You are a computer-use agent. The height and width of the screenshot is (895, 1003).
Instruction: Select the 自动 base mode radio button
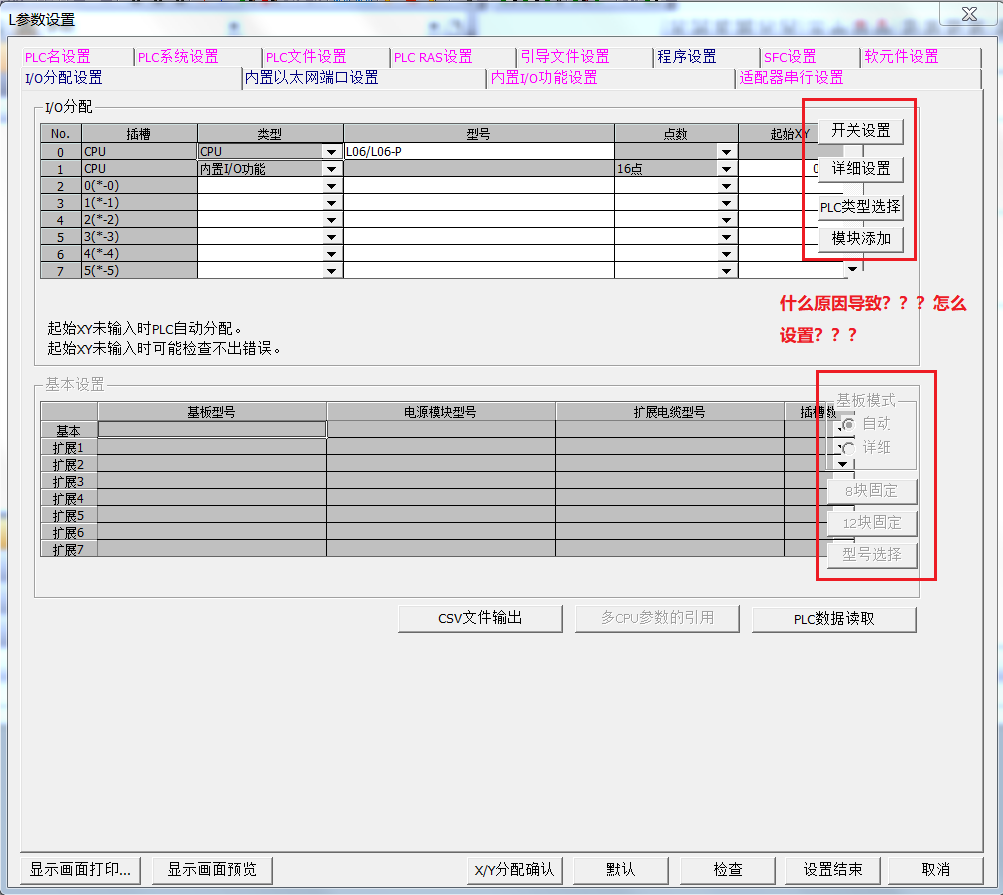pyautogui.click(x=849, y=424)
